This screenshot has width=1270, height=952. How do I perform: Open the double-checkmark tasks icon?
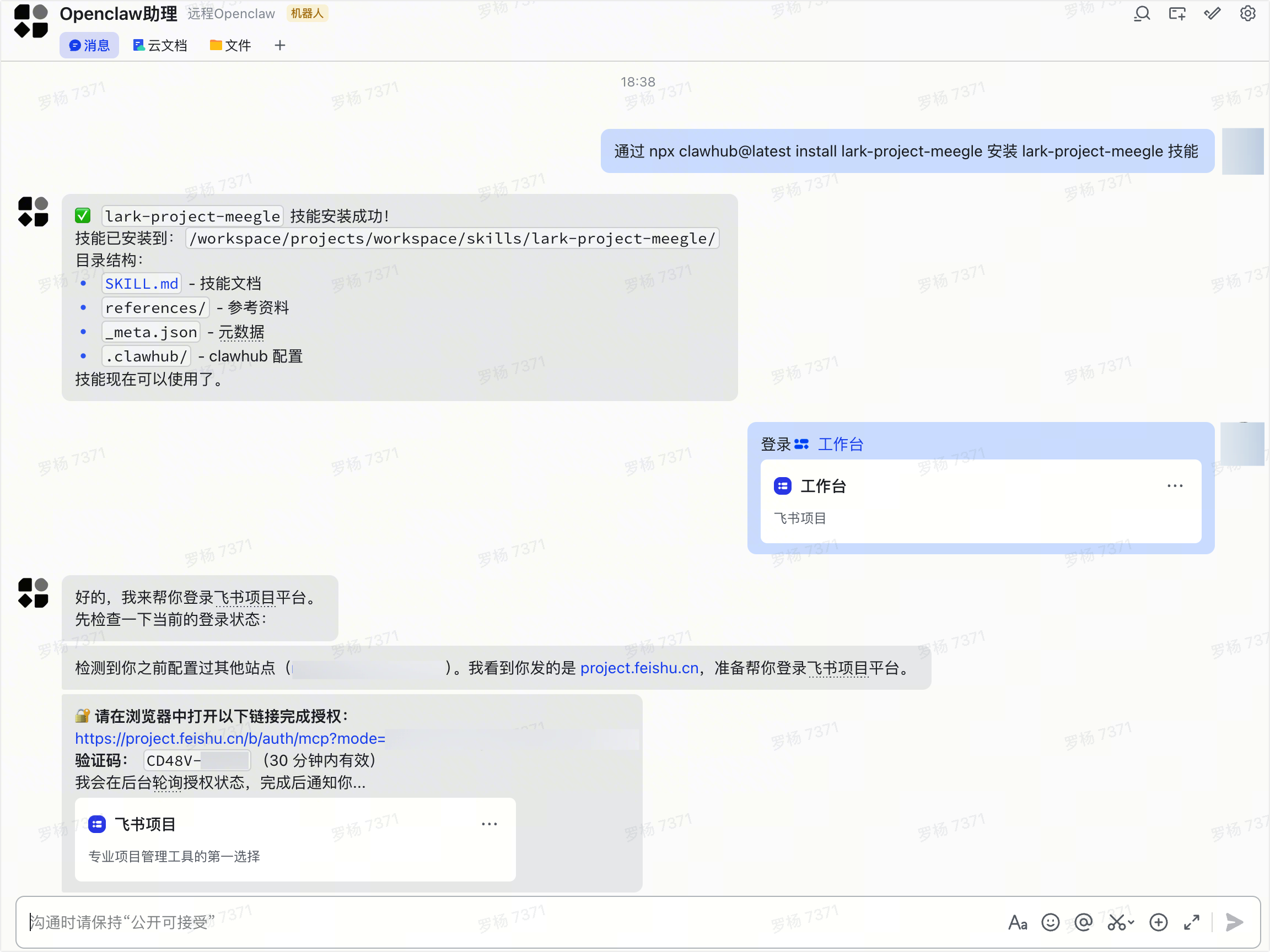tap(1212, 13)
